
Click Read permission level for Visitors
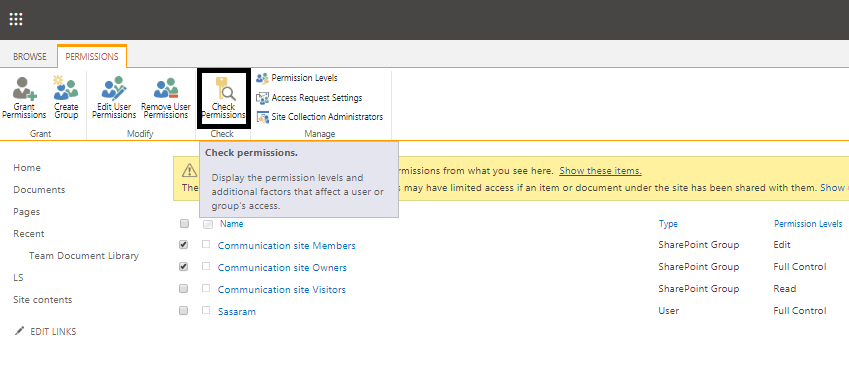point(785,289)
